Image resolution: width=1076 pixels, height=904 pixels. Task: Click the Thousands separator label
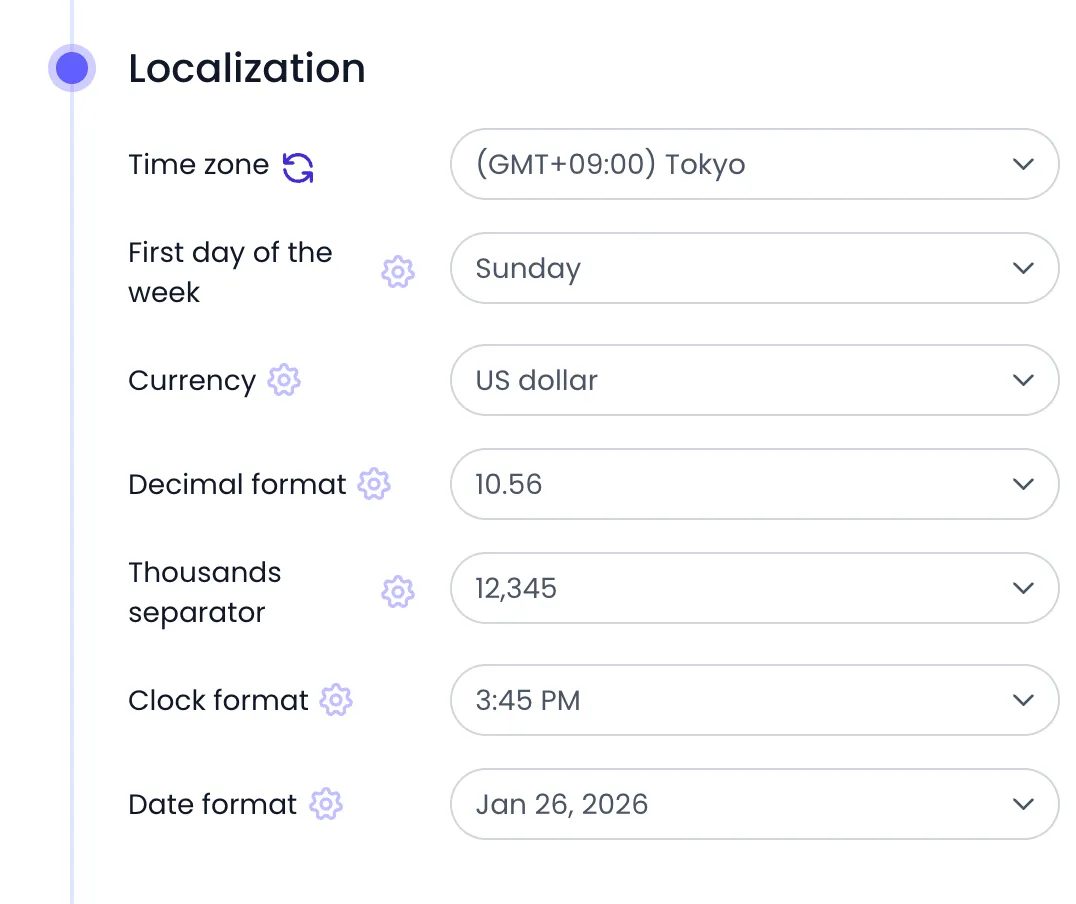(204, 592)
